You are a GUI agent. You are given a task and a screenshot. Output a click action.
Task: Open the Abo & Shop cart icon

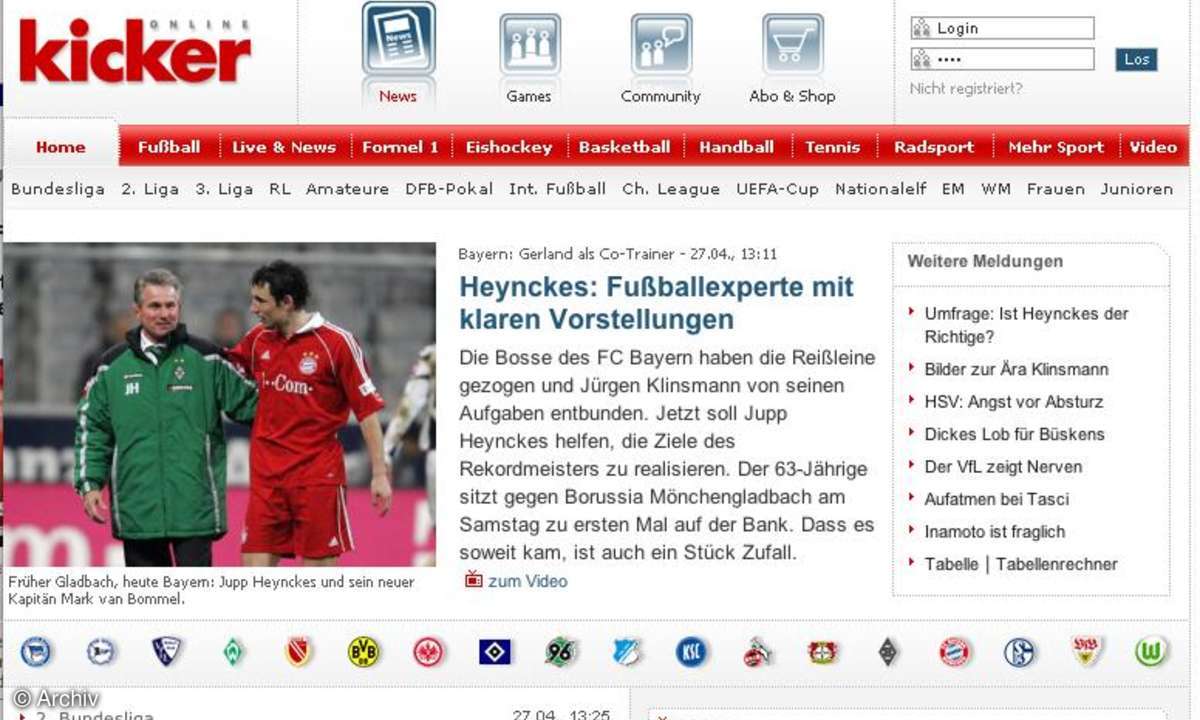[792, 44]
